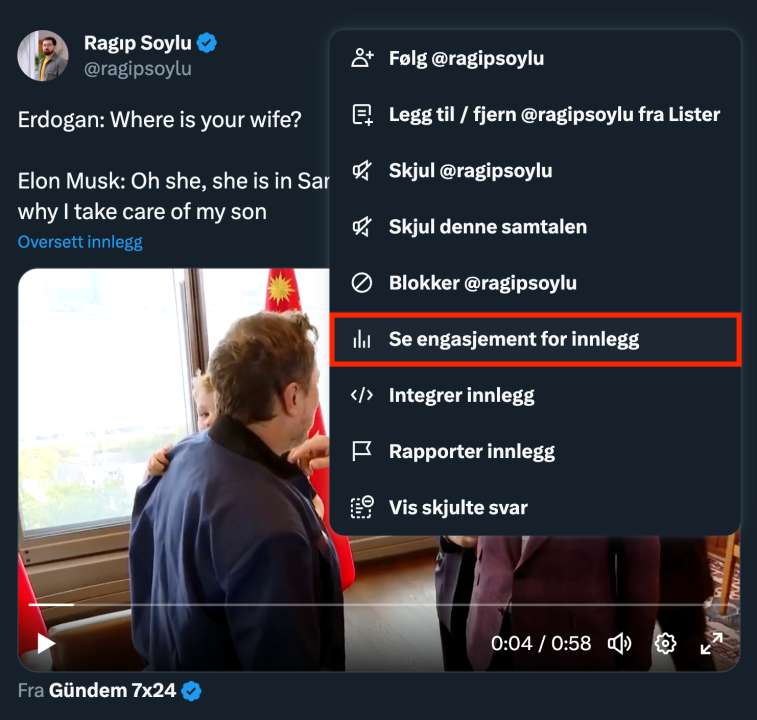The height and width of the screenshot is (720, 757).
Task: Click Ragıp Soylu's profile avatar
Action: pyautogui.click(x=43, y=56)
